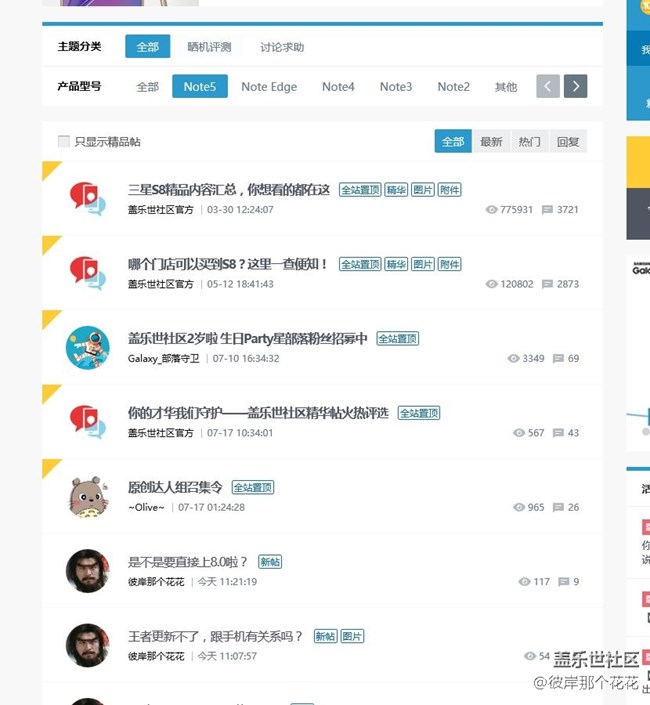Click avatar of 王者更新不了 post

pos(88,645)
